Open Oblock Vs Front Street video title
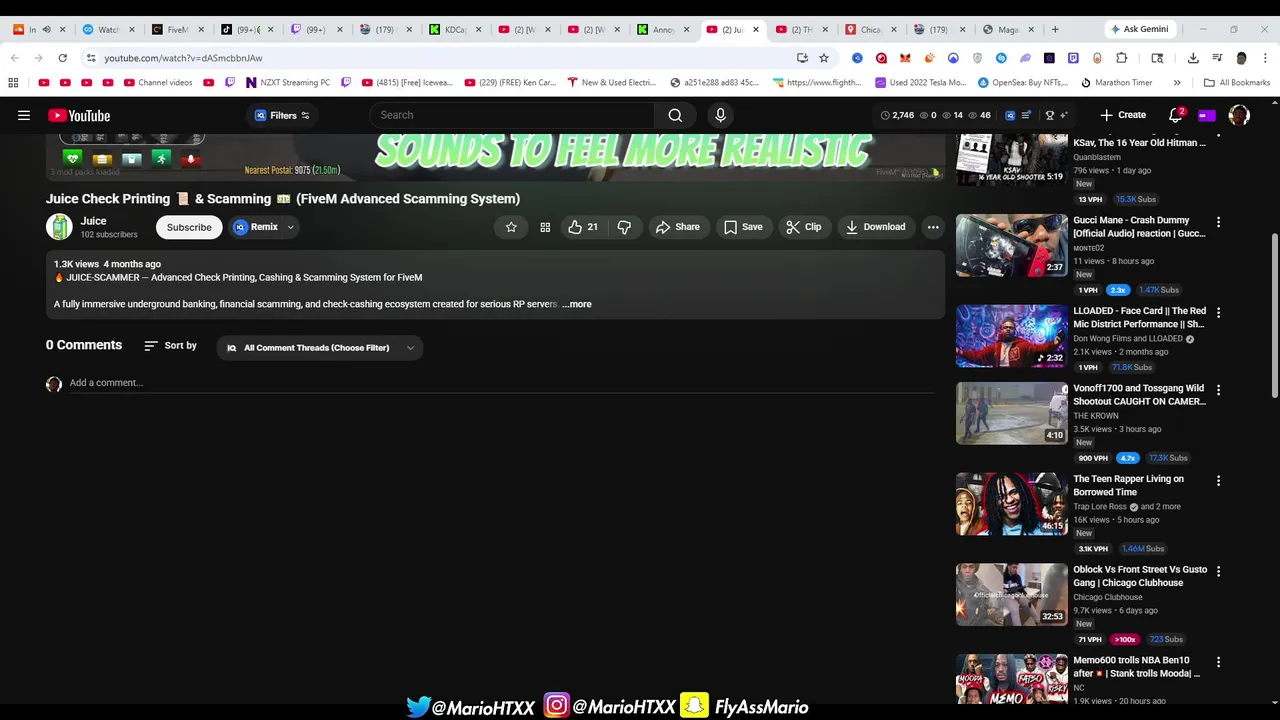This screenshot has width=1280, height=720. tap(1140, 576)
